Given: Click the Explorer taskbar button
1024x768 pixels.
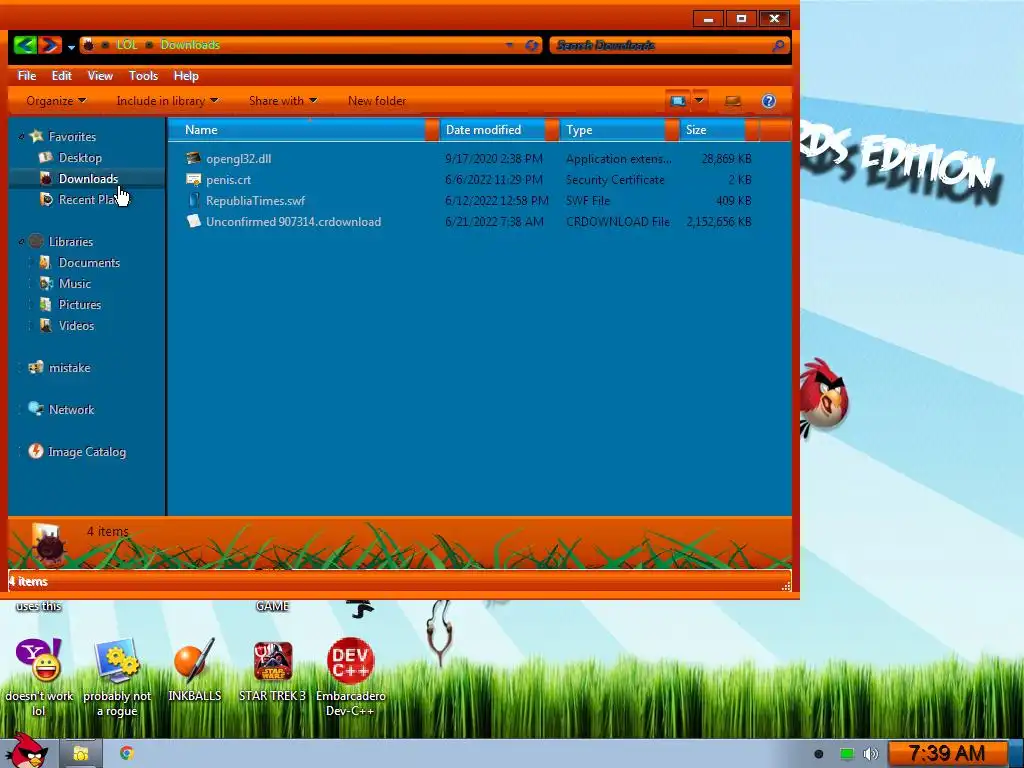Looking at the screenshot, I should [80, 754].
